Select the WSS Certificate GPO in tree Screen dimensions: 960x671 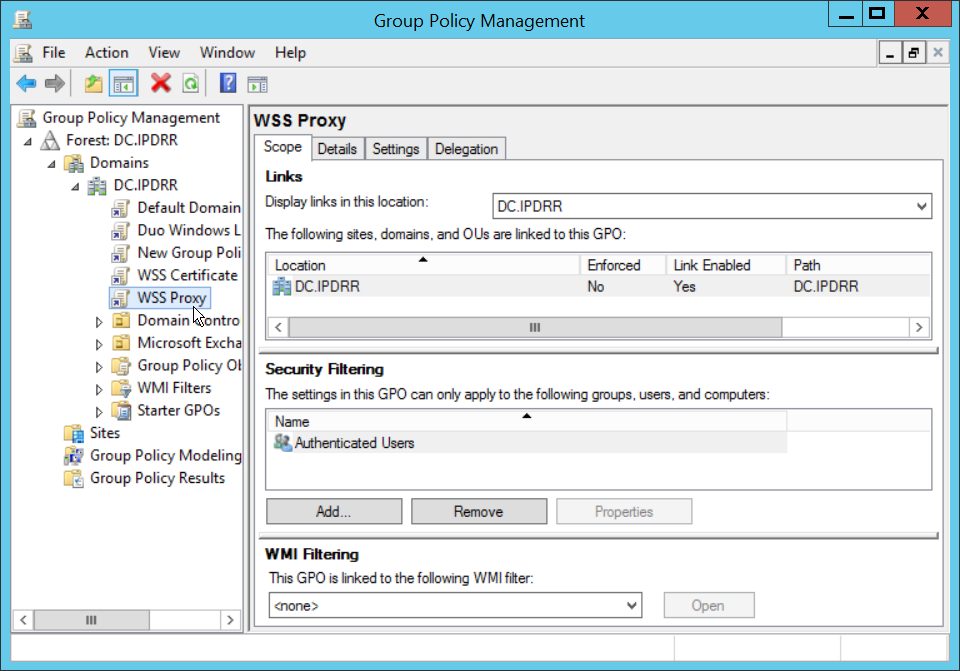tap(187, 275)
